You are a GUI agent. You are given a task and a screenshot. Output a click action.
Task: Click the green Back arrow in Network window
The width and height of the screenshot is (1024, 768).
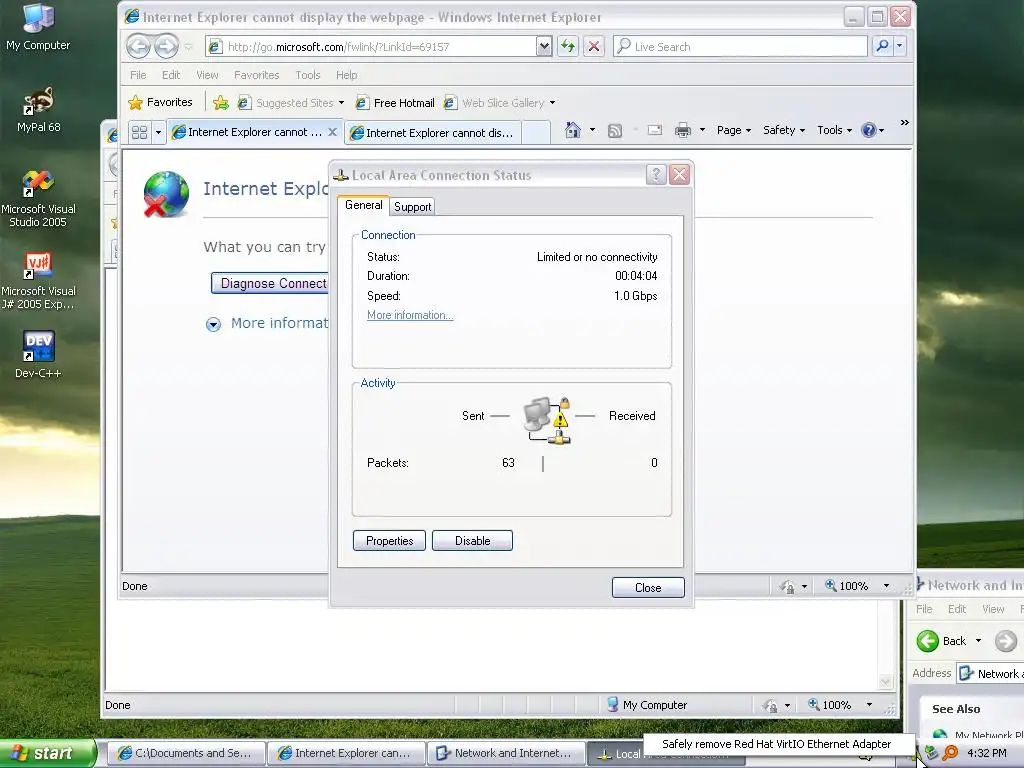(927, 641)
